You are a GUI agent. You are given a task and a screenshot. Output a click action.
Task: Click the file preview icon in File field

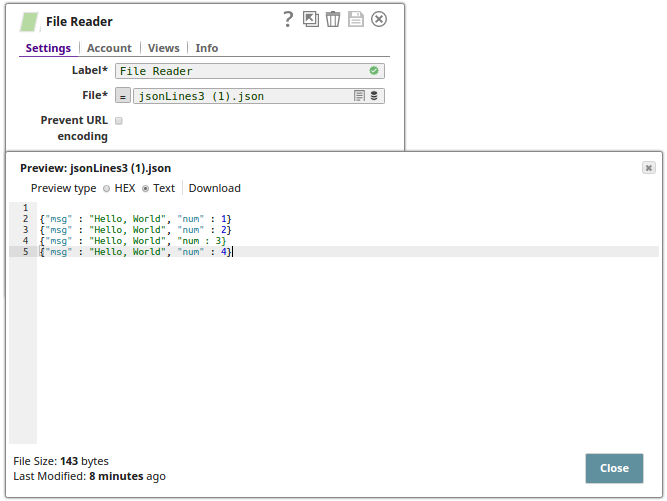[x=359, y=96]
